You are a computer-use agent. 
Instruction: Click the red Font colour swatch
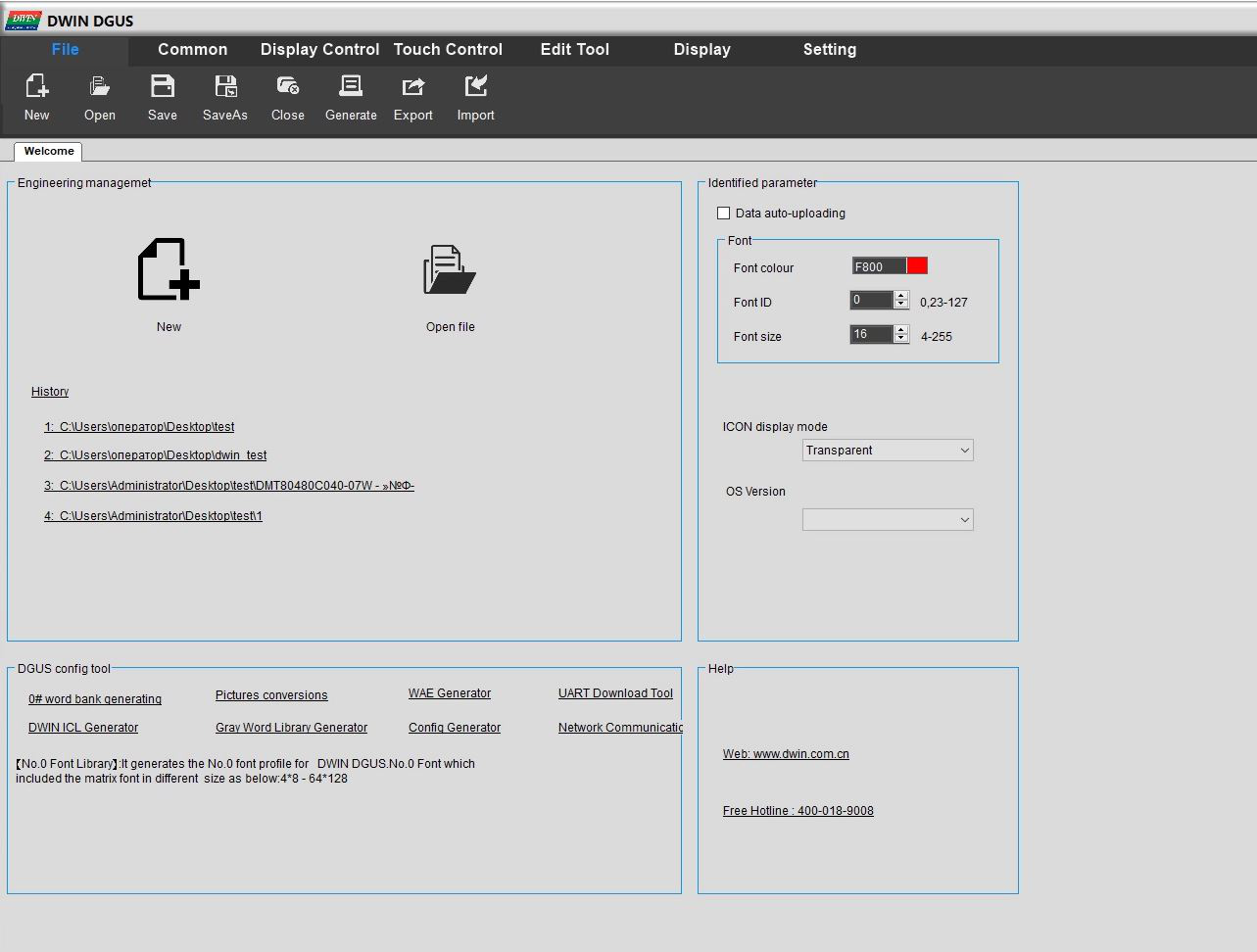(x=917, y=266)
